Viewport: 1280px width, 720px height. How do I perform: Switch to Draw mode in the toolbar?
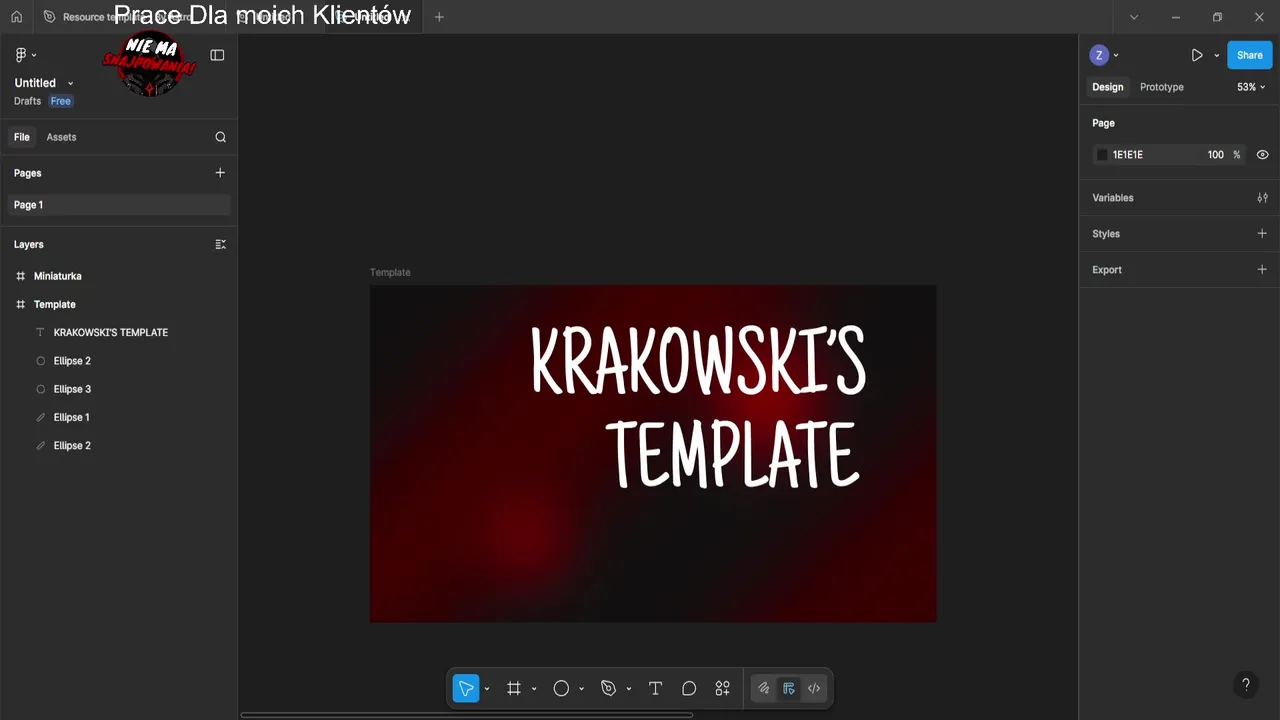(x=763, y=688)
